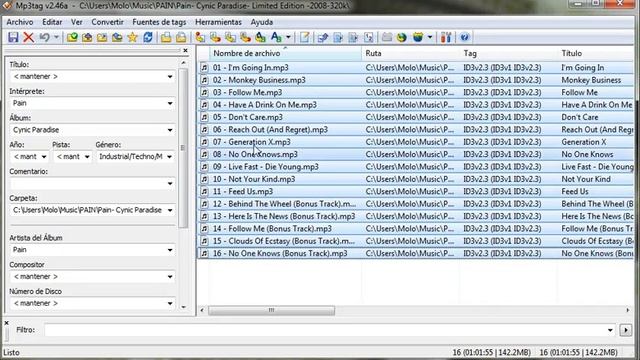Click the Tag Sources bowl icon

[x=418, y=38]
